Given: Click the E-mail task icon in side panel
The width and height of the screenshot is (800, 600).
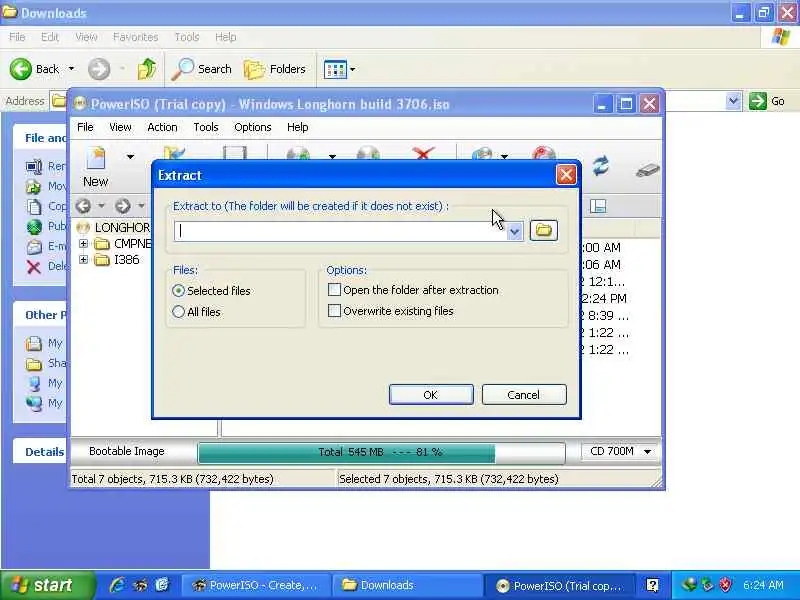Looking at the screenshot, I should coord(34,247).
